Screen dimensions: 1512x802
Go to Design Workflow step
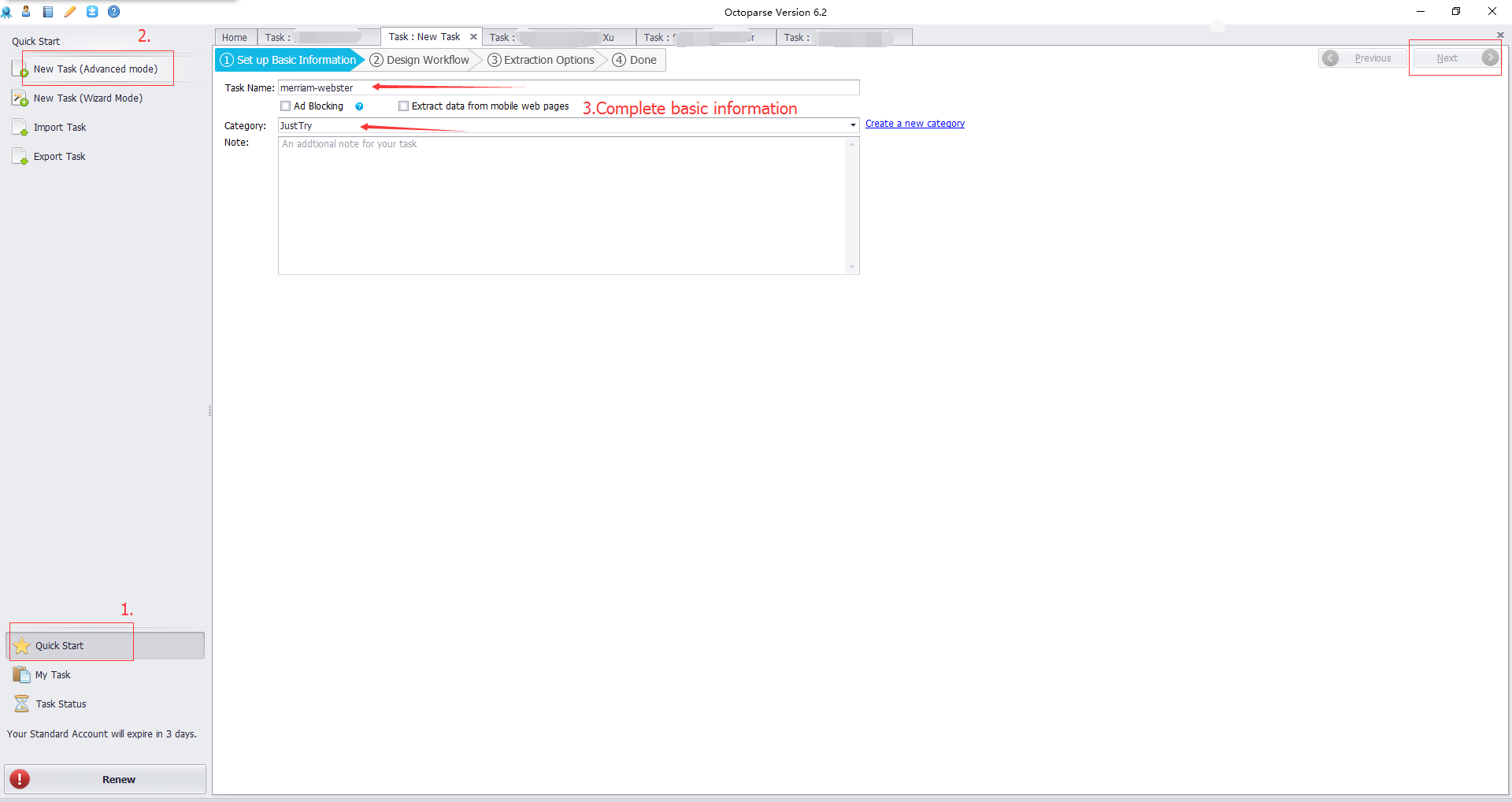pos(420,60)
